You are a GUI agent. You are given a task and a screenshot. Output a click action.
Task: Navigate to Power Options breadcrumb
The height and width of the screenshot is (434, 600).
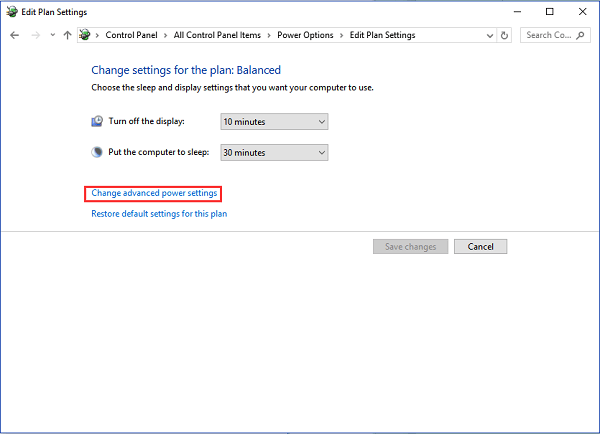[x=305, y=35]
